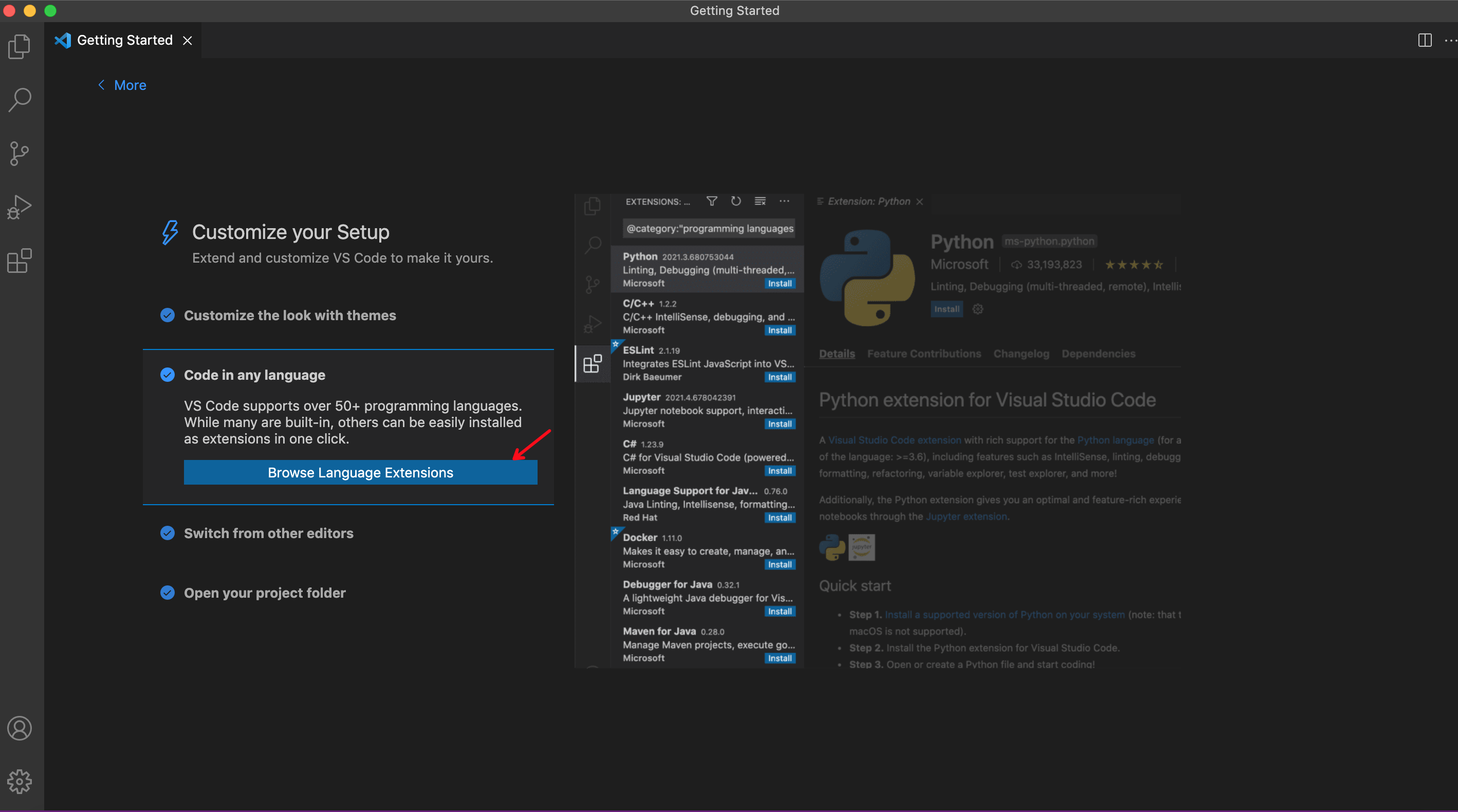The width and height of the screenshot is (1458, 812).
Task: Open the Extensions view in activity bar
Action: tap(20, 261)
